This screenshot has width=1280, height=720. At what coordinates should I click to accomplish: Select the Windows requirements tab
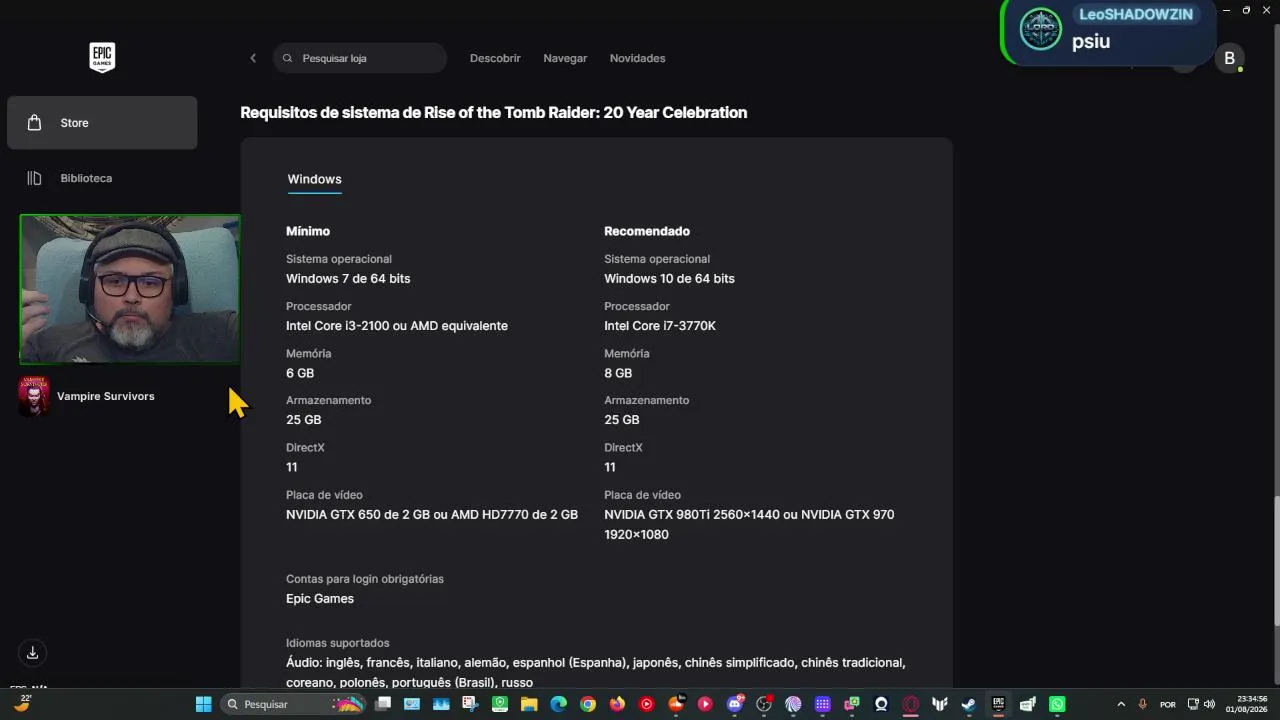coord(315,180)
